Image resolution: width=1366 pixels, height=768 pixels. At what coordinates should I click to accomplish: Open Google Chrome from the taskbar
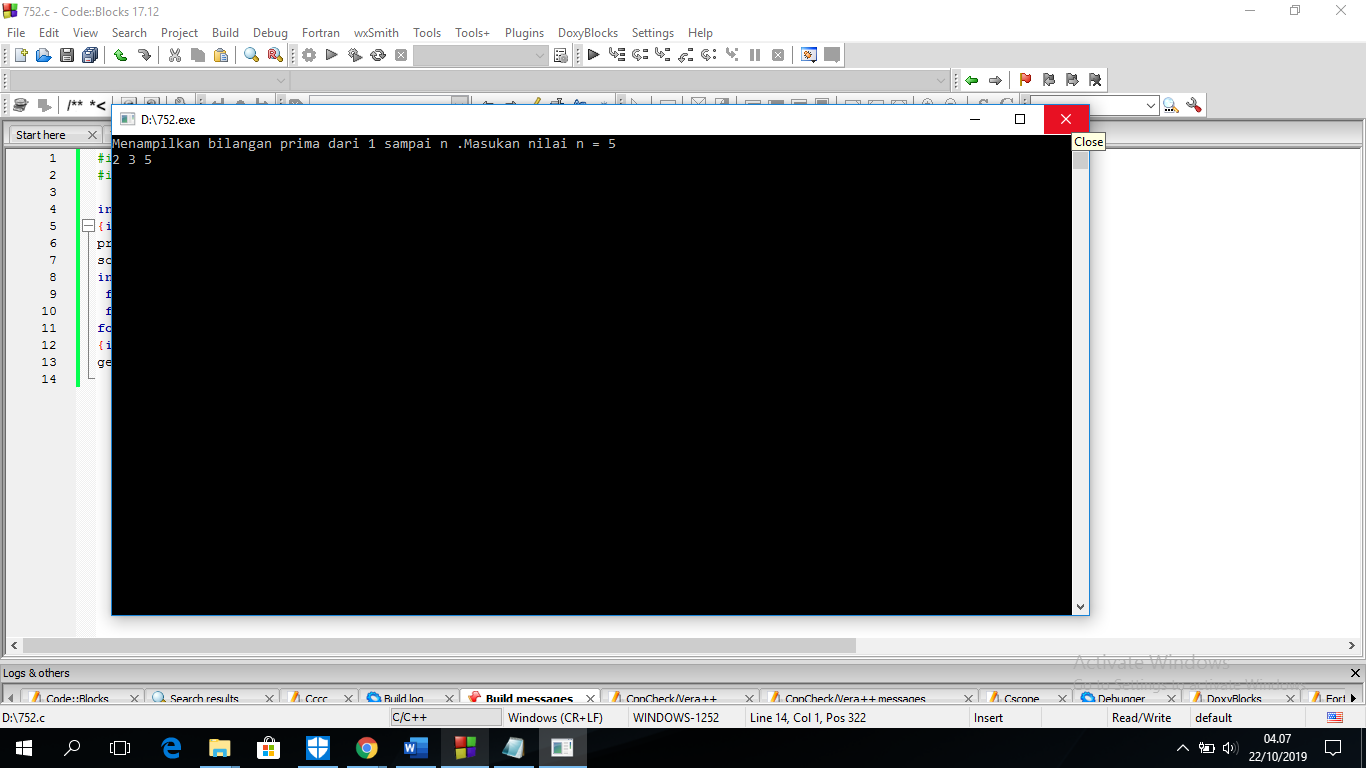click(x=366, y=747)
